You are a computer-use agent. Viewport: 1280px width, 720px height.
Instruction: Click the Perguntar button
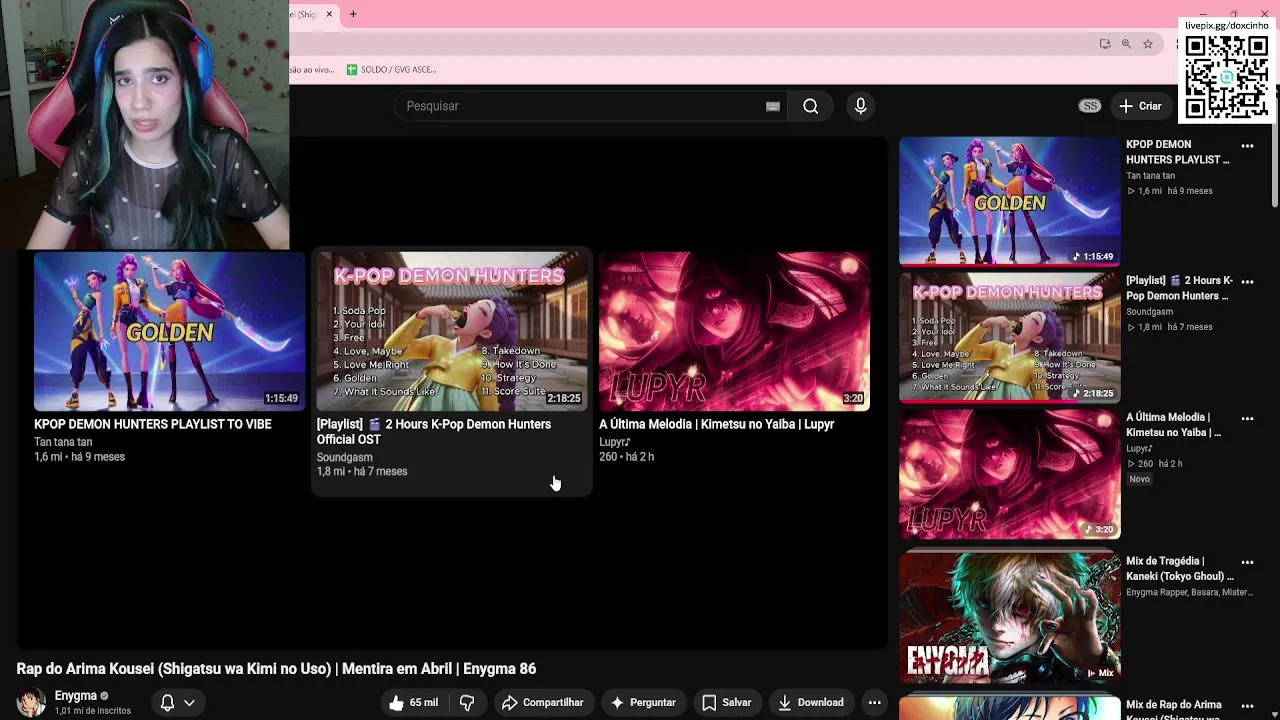tap(643, 702)
